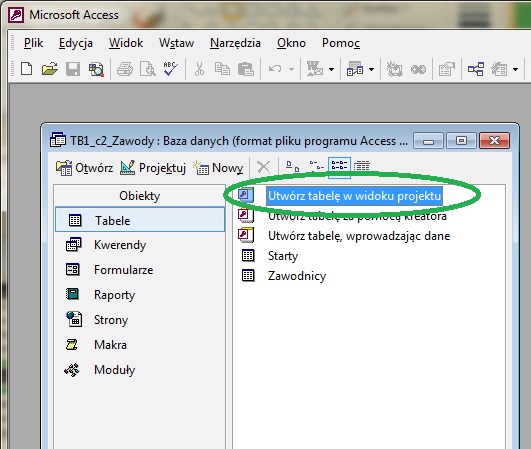This screenshot has width=531, height=449.
Task: Expand the Analyze dropdown arrow
Action: click(371, 69)
